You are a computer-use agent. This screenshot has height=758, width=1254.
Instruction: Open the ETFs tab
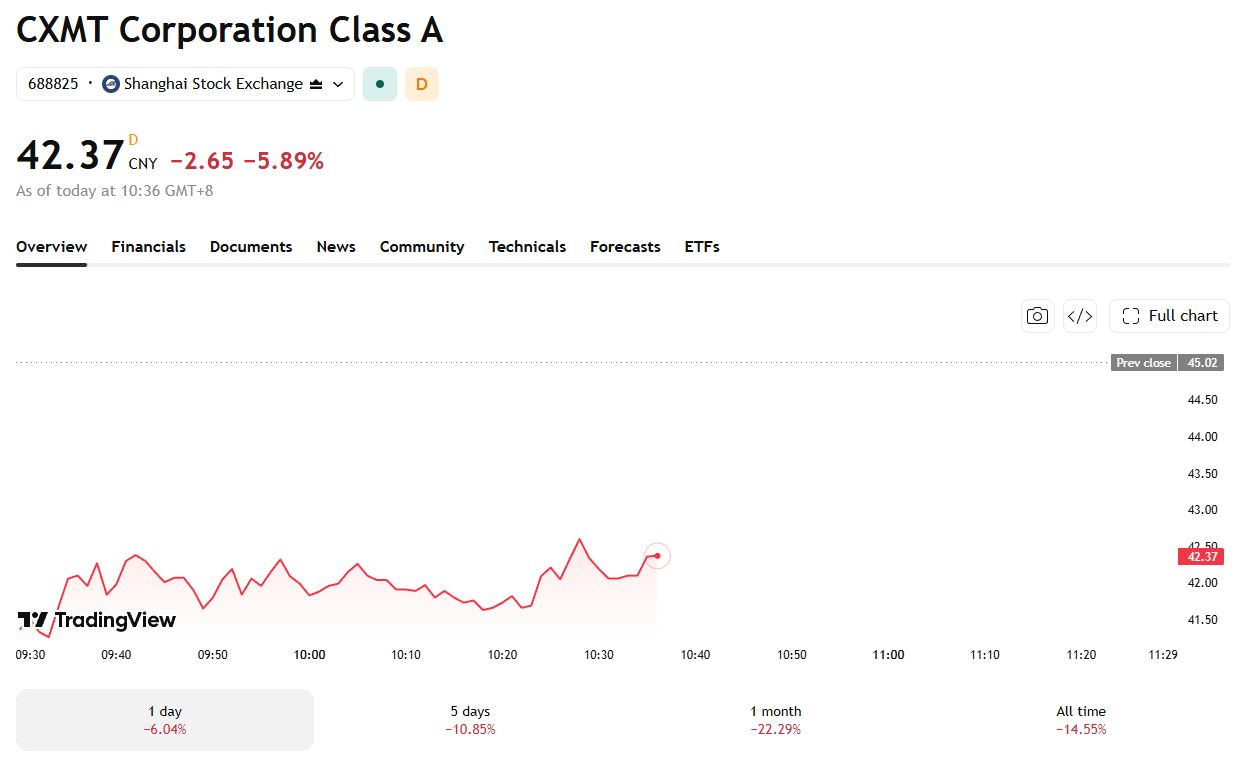tap(702, 247)
